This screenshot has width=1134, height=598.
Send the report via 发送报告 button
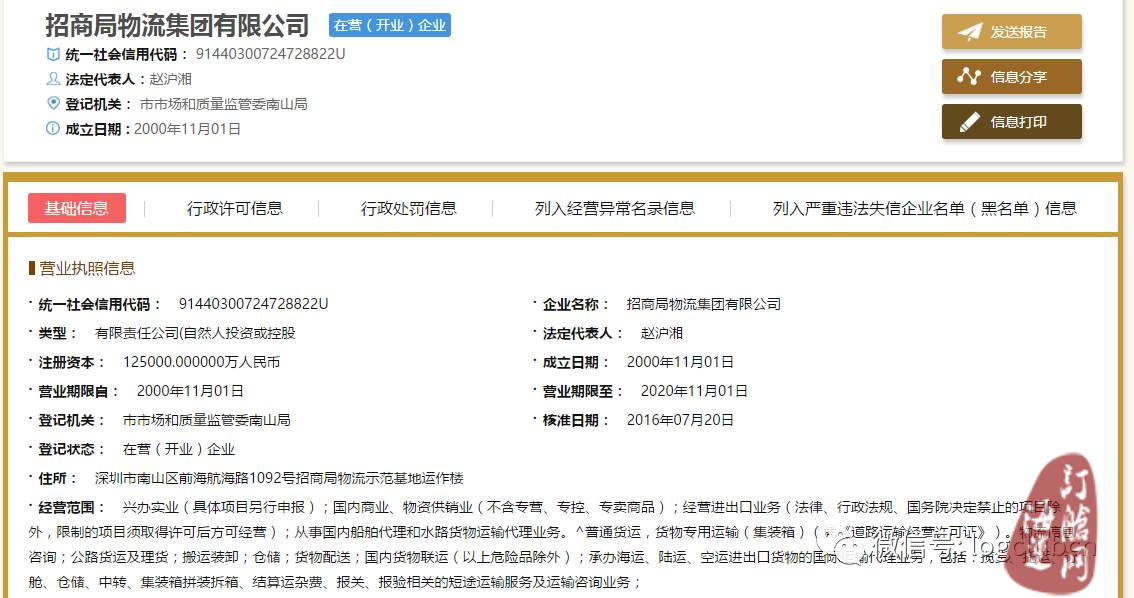click(x=1011, y=32)
